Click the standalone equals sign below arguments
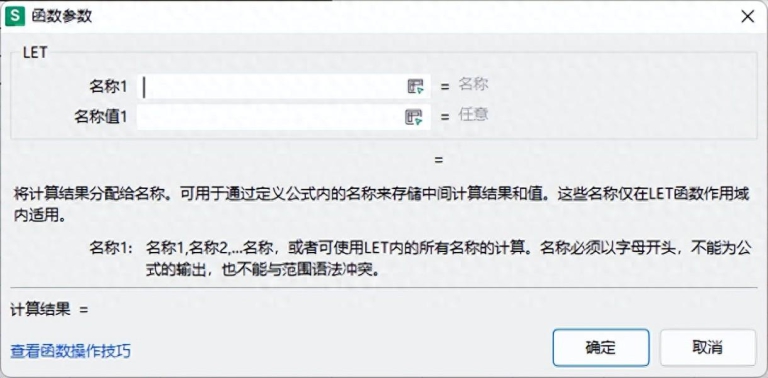The height and width of the screenshot is (378, 768). [439, 160]
